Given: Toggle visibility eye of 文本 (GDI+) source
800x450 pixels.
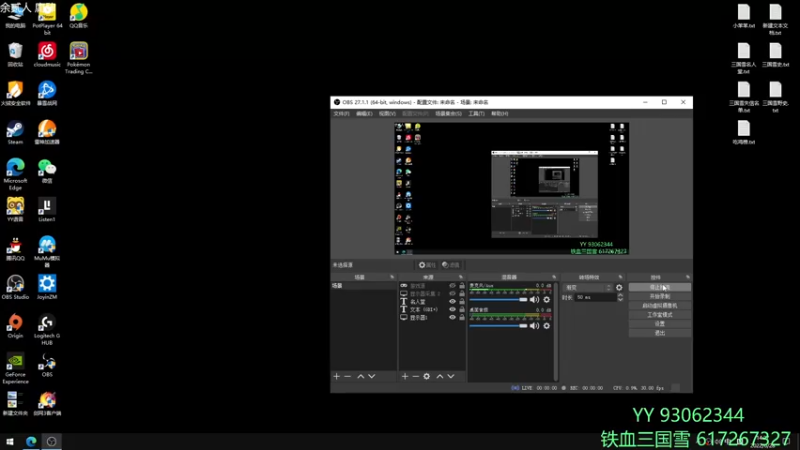Looking at the screenshot, I should (452, 309).
